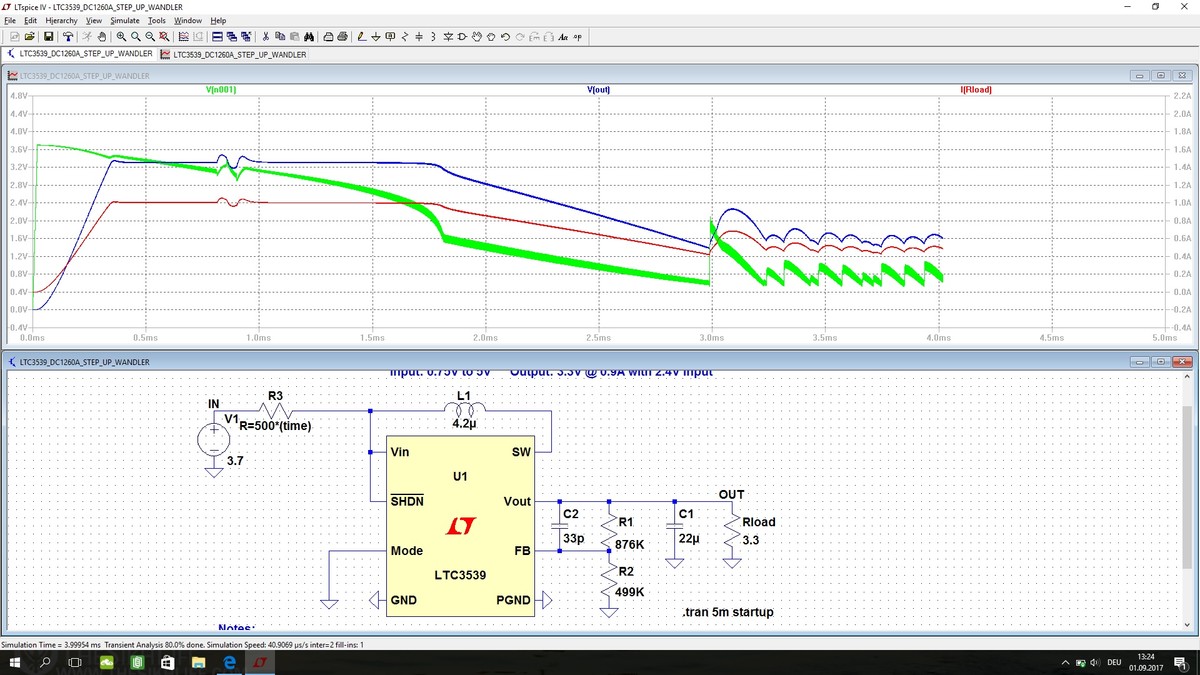Click the Simulation Time status bar text
The width and height of the screenshot is (1200, 675).
tap(182, 645)
